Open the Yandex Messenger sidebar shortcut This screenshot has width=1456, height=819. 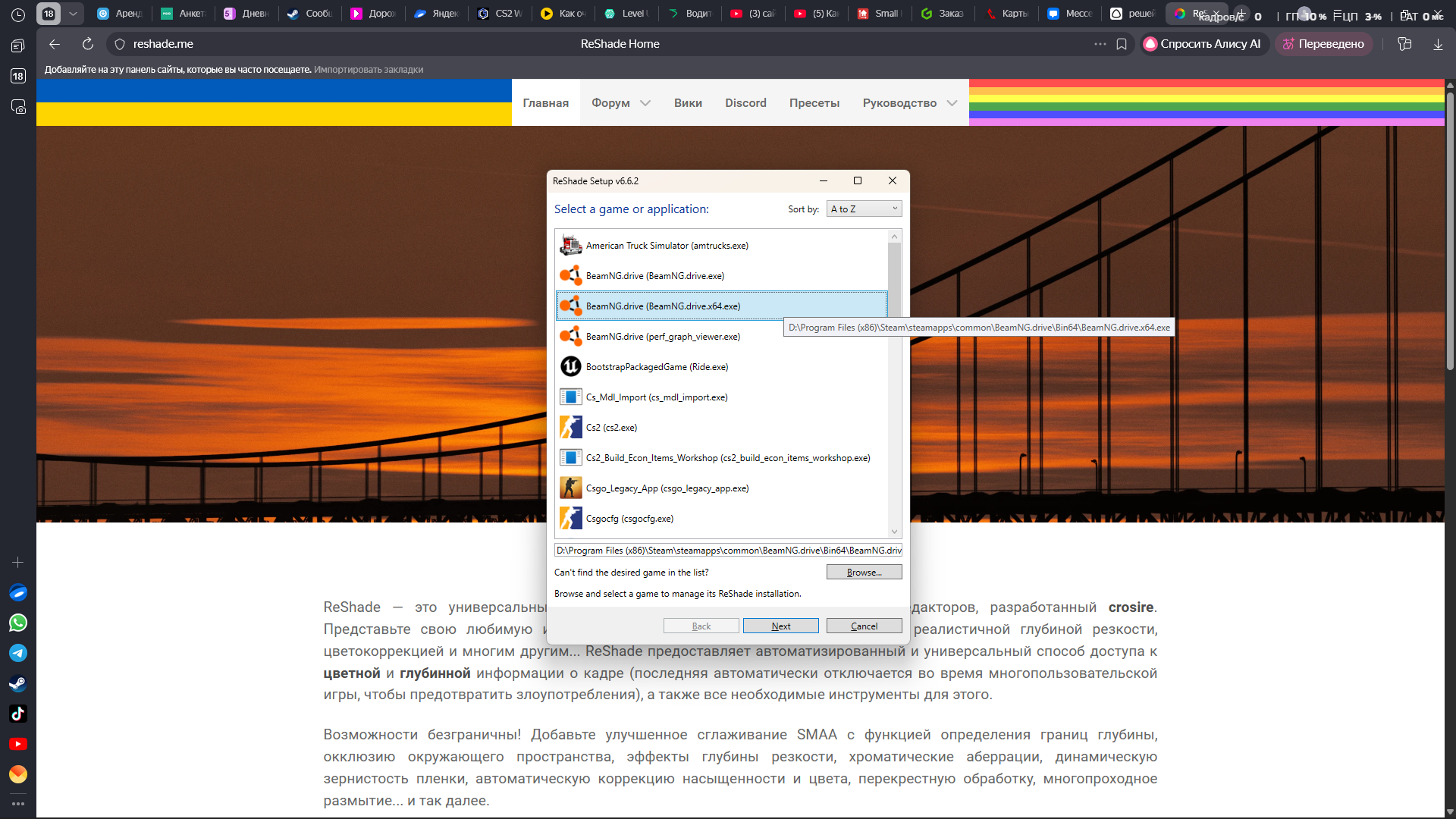point(18,592)
